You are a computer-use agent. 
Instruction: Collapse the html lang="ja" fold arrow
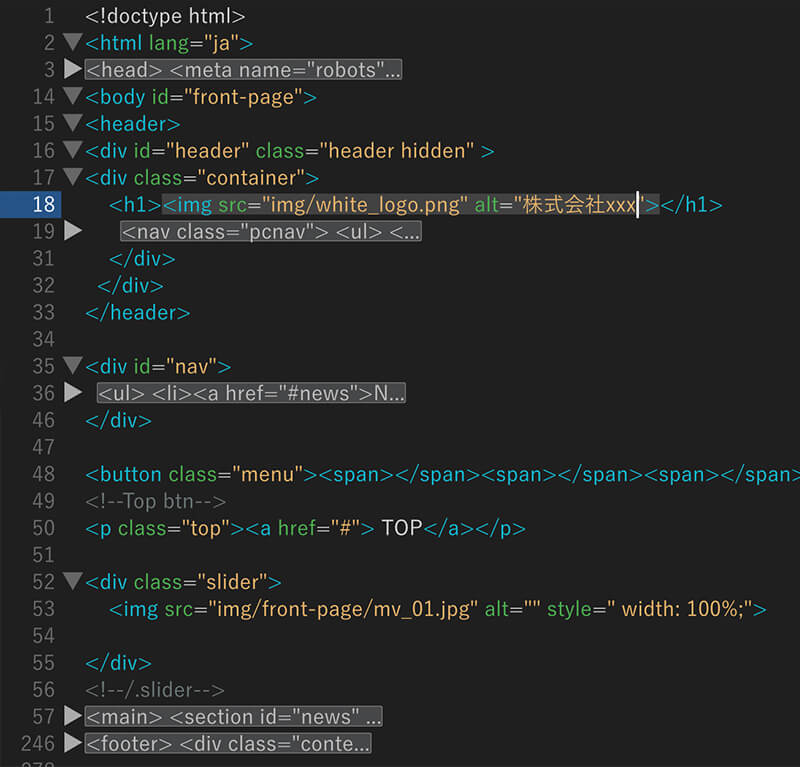pyautogui.click(x=72, y=43)
